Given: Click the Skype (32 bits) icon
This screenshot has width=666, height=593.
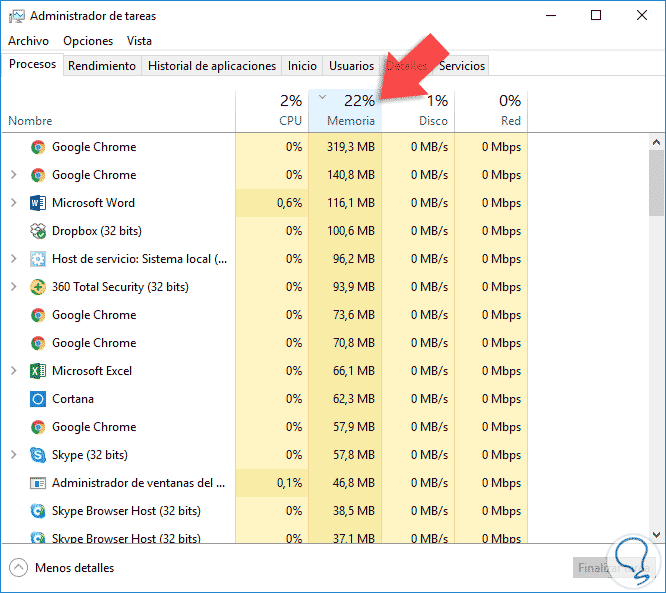Looking at the screenshot, I should [x=38, y=455].
